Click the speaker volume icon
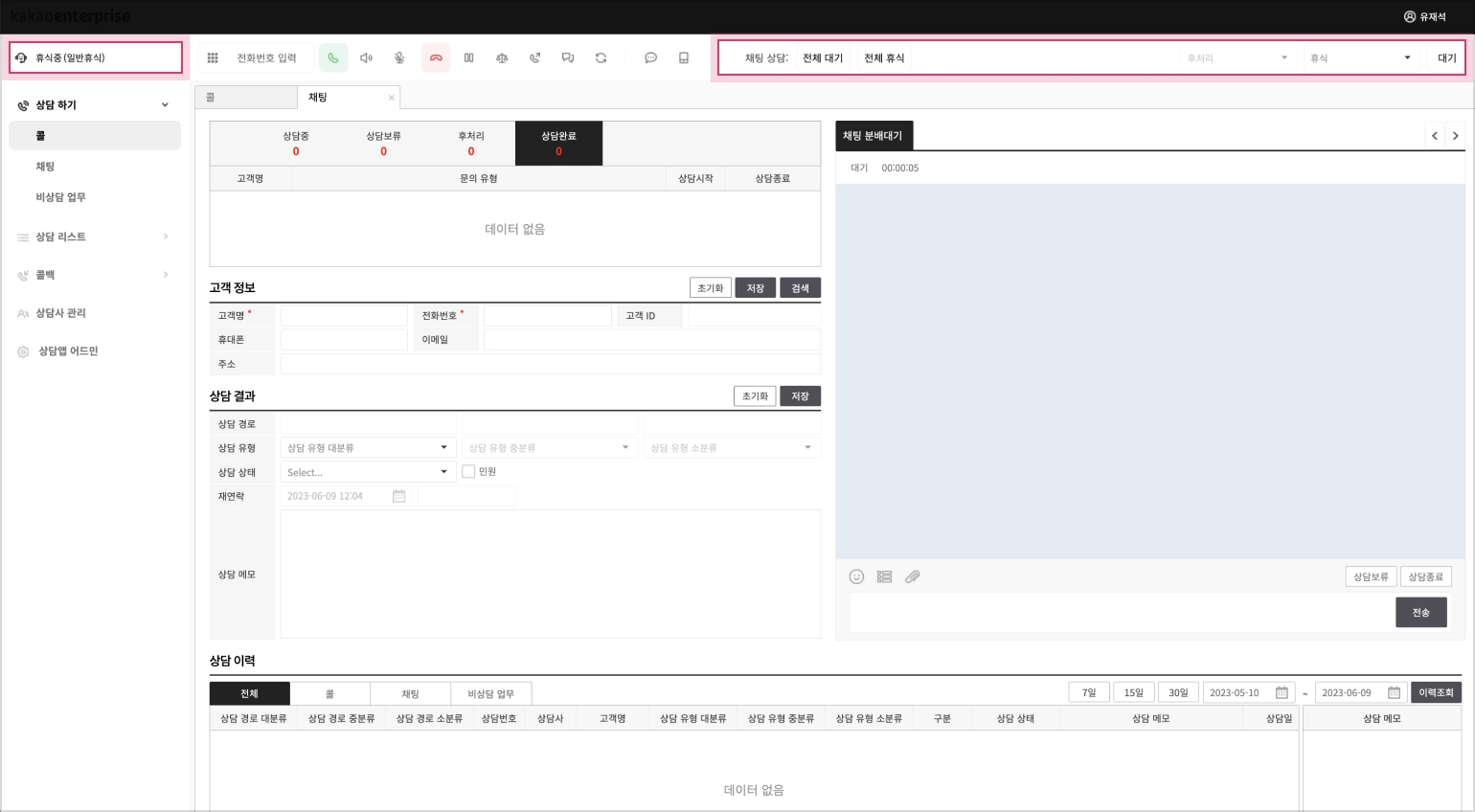Image resolution: width=1475 pixels, height=812 pixels. point(366,58)
